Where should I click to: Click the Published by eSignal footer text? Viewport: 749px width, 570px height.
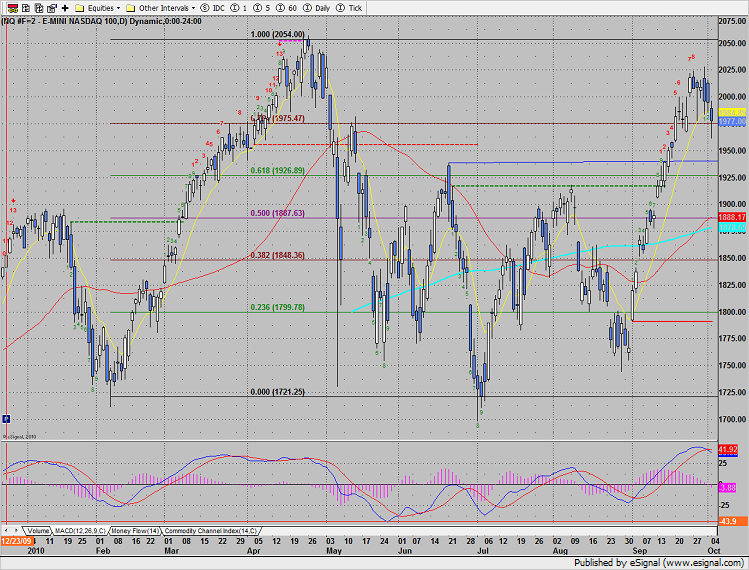click(x=658, y=563)
